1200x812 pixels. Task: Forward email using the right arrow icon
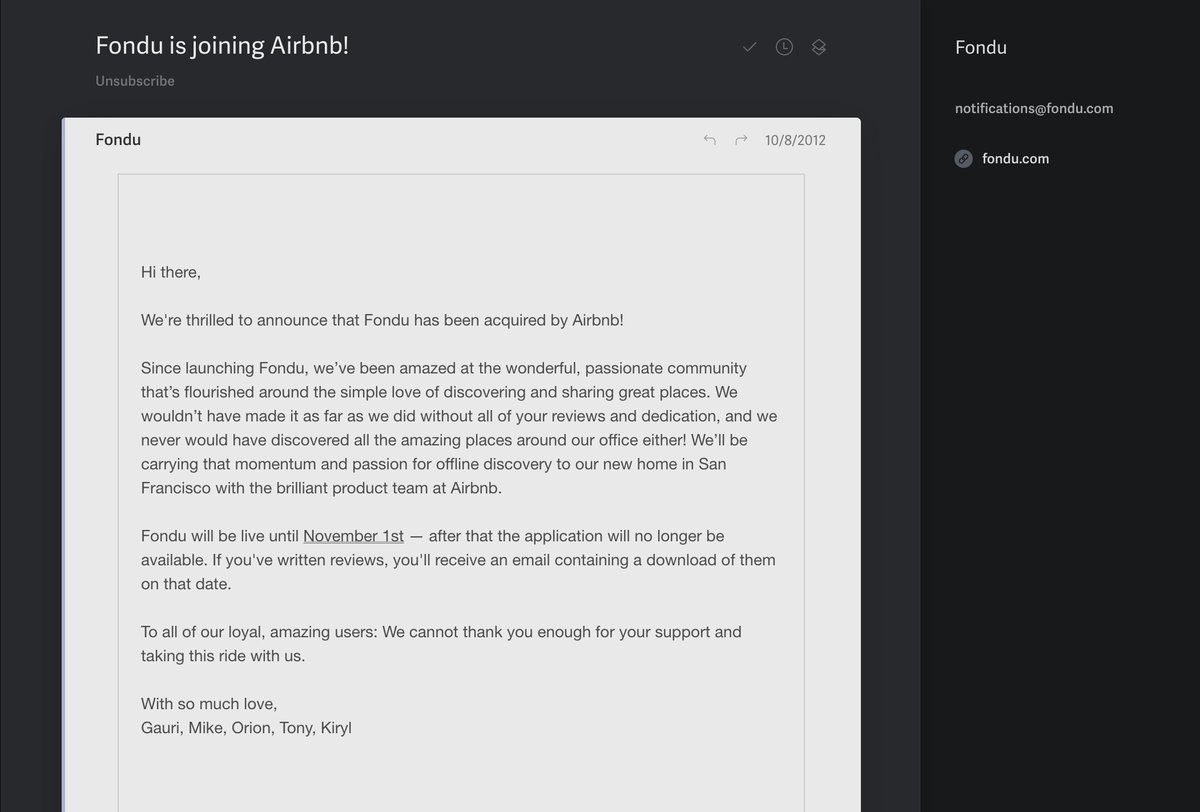click(x=741, y=140)
